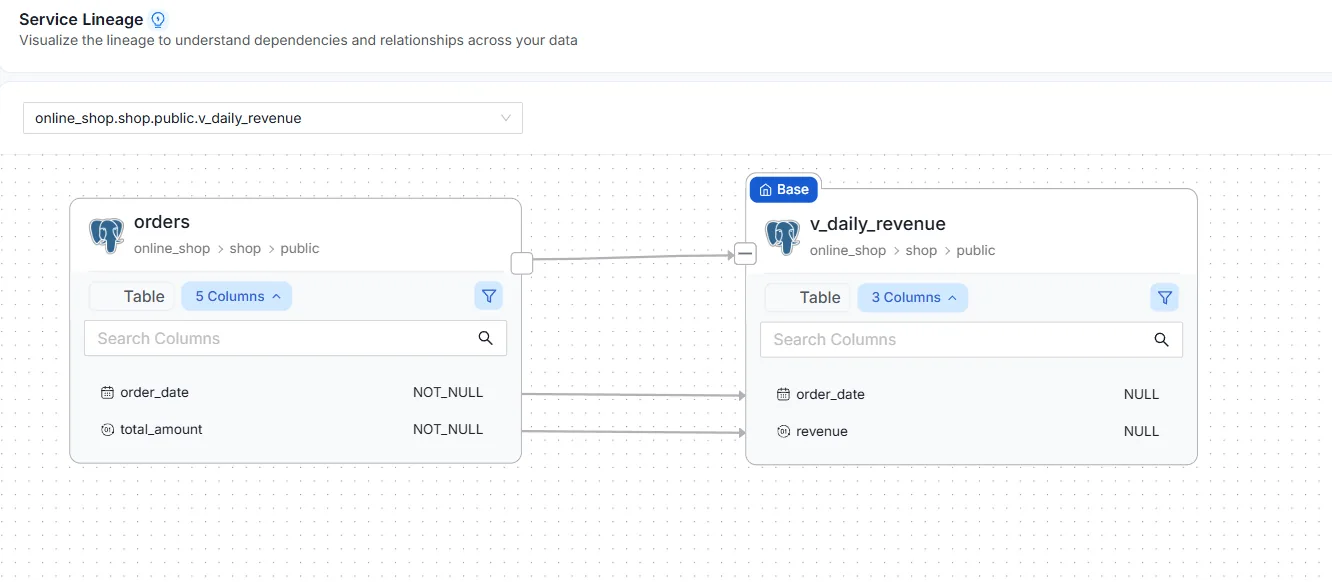
Task: Click shop breadcrumb under orders
Action: (x=245, y=248)
